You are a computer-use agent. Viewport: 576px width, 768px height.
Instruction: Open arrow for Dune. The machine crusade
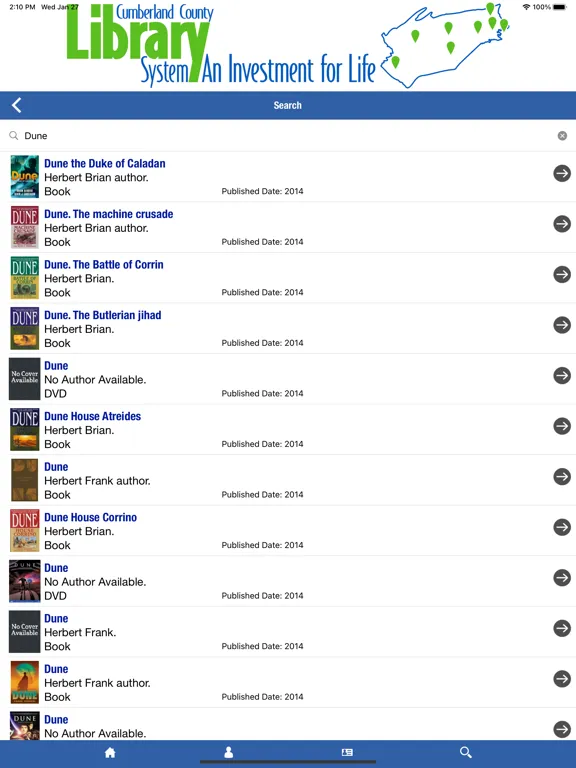[x=562, y=224]
